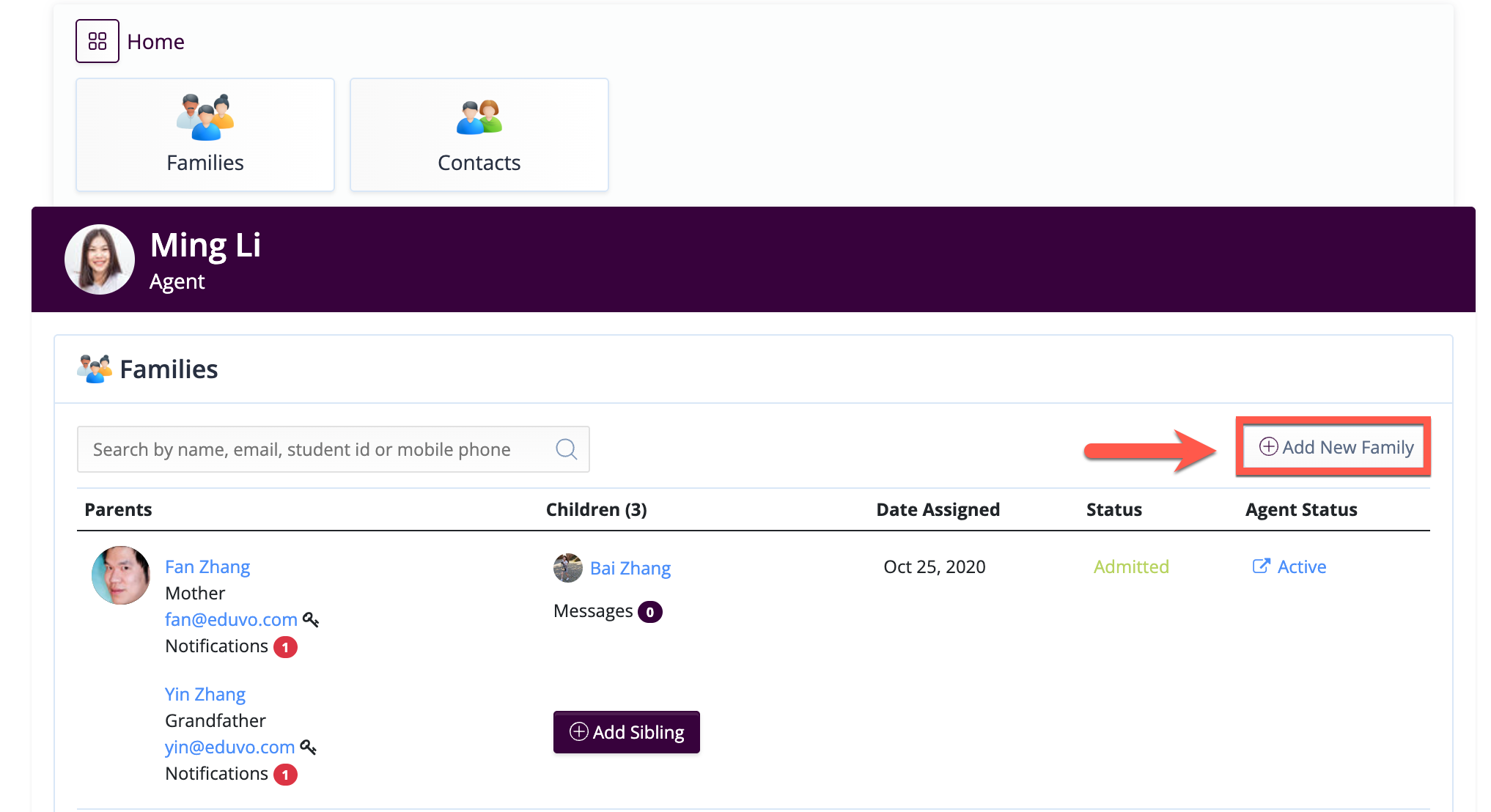The width and height of the screenshot is (1491, 812).
Task: Open Fan Zhang's profile link
Action: tap(207, 566)
